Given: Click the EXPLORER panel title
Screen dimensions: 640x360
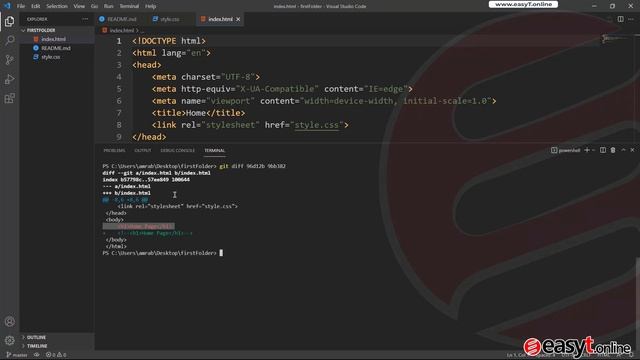Looking at the screenshot, I should (37, 19).
